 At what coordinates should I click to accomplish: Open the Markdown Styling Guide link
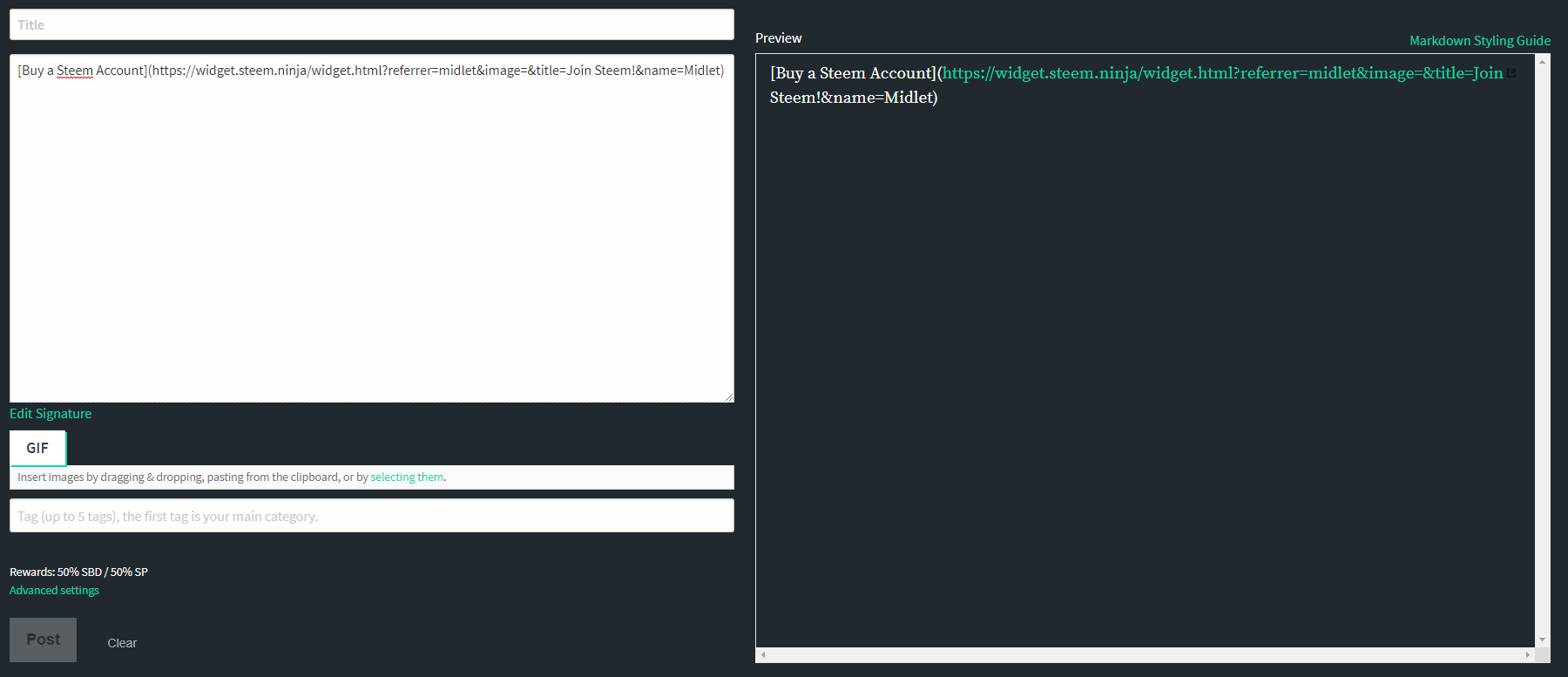tap(1480, 41)
